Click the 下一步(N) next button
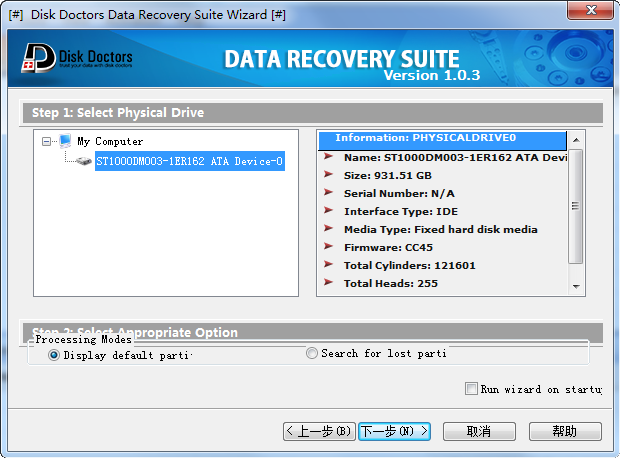This screenshot has height=459, width=621. [x=394, y=431]
